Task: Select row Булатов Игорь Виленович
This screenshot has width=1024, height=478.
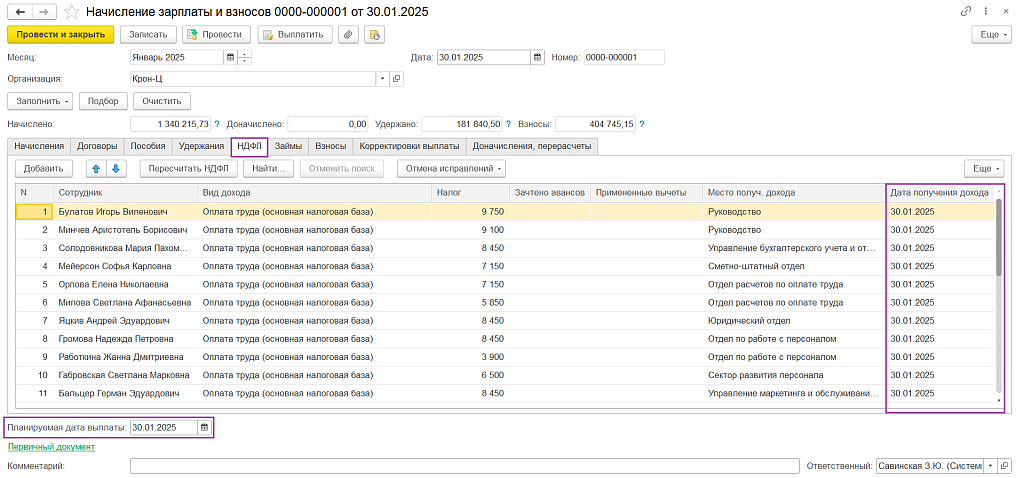Action: click(505, 212)
